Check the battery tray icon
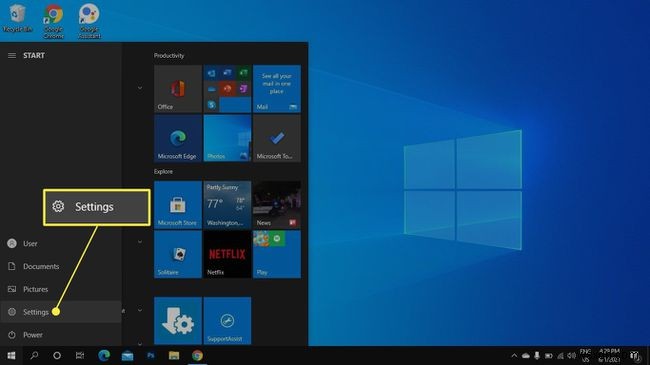Image resolution: width=650 pixels, height=365 pixels. coord(548,355)
